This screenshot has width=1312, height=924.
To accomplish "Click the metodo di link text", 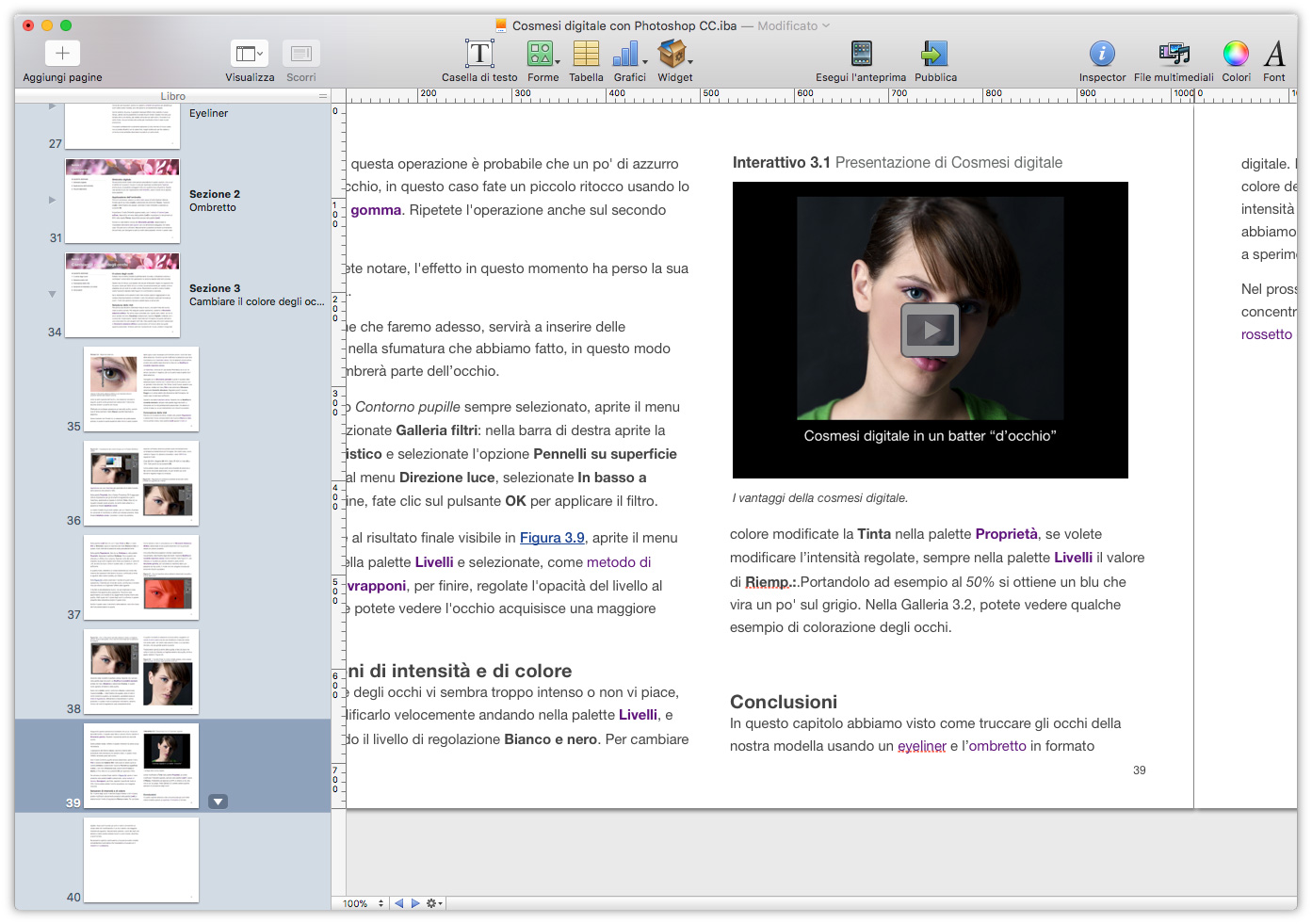I will point(619,562).
